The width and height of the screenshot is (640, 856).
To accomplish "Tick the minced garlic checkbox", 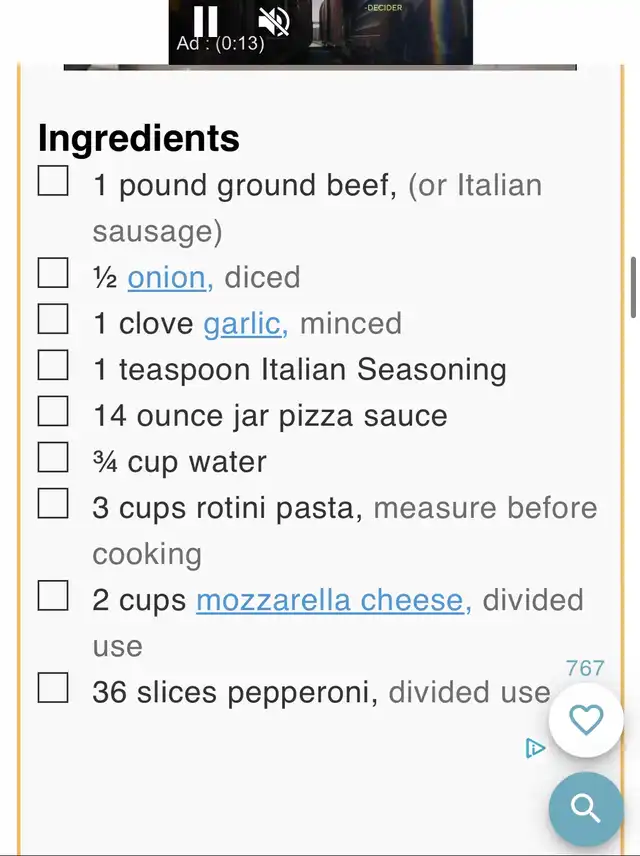I will [53, 319].
